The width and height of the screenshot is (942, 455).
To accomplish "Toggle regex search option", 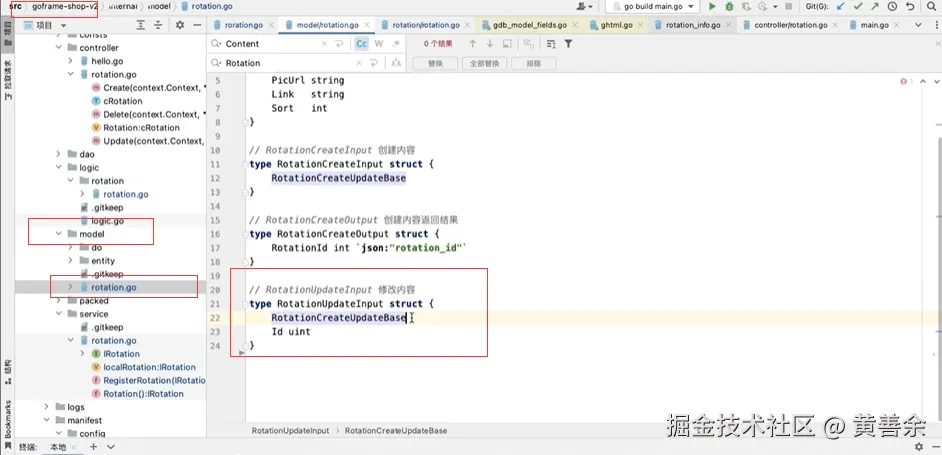I will click(x=396, y=44).
